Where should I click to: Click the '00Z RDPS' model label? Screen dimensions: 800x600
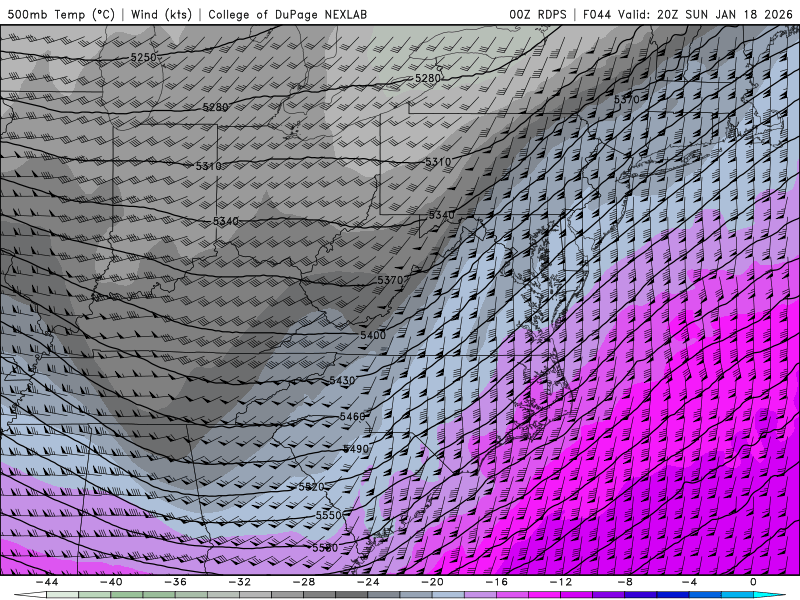538,14
